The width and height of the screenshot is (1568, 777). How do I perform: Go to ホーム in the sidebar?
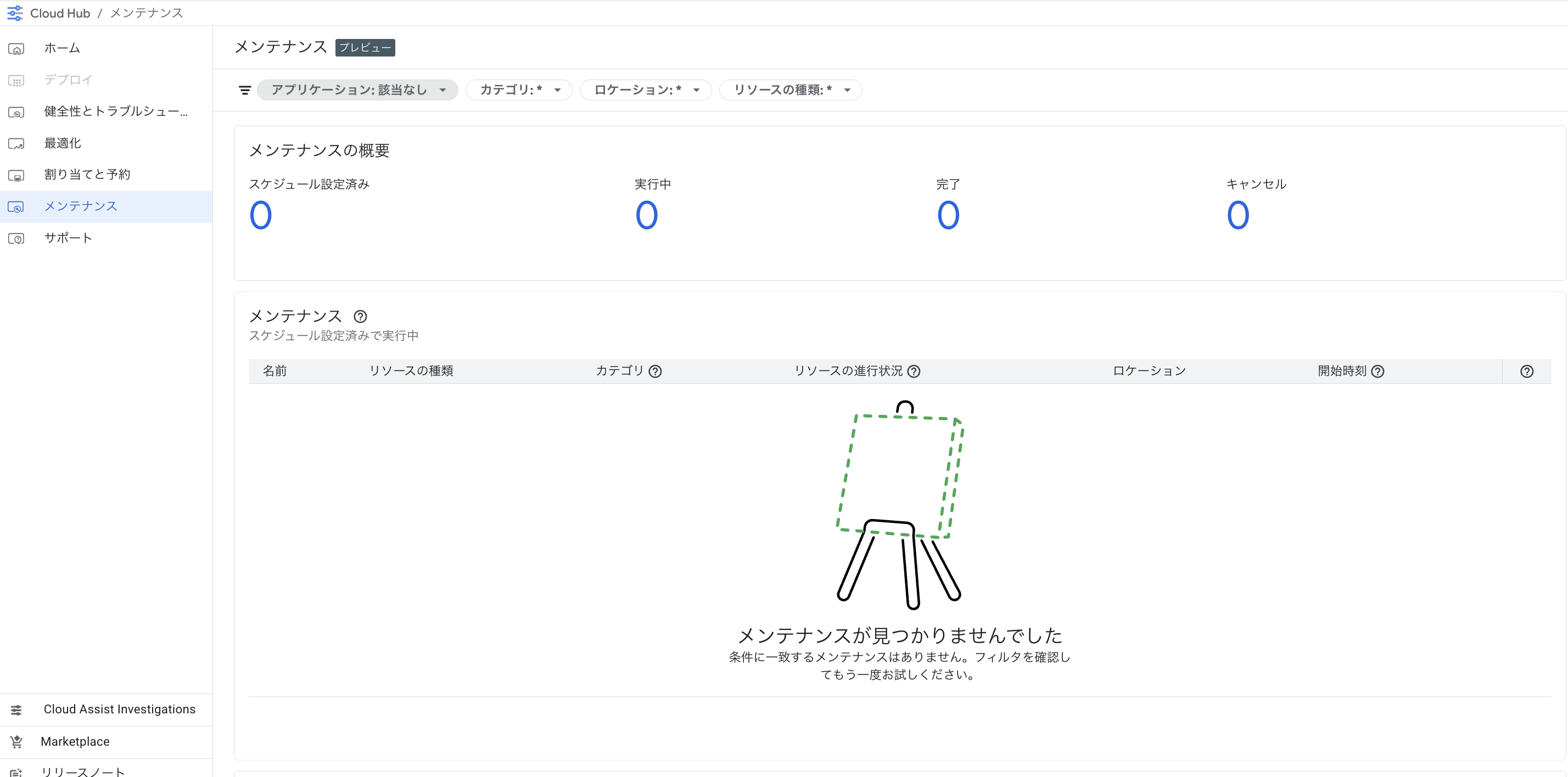(62, 48)
